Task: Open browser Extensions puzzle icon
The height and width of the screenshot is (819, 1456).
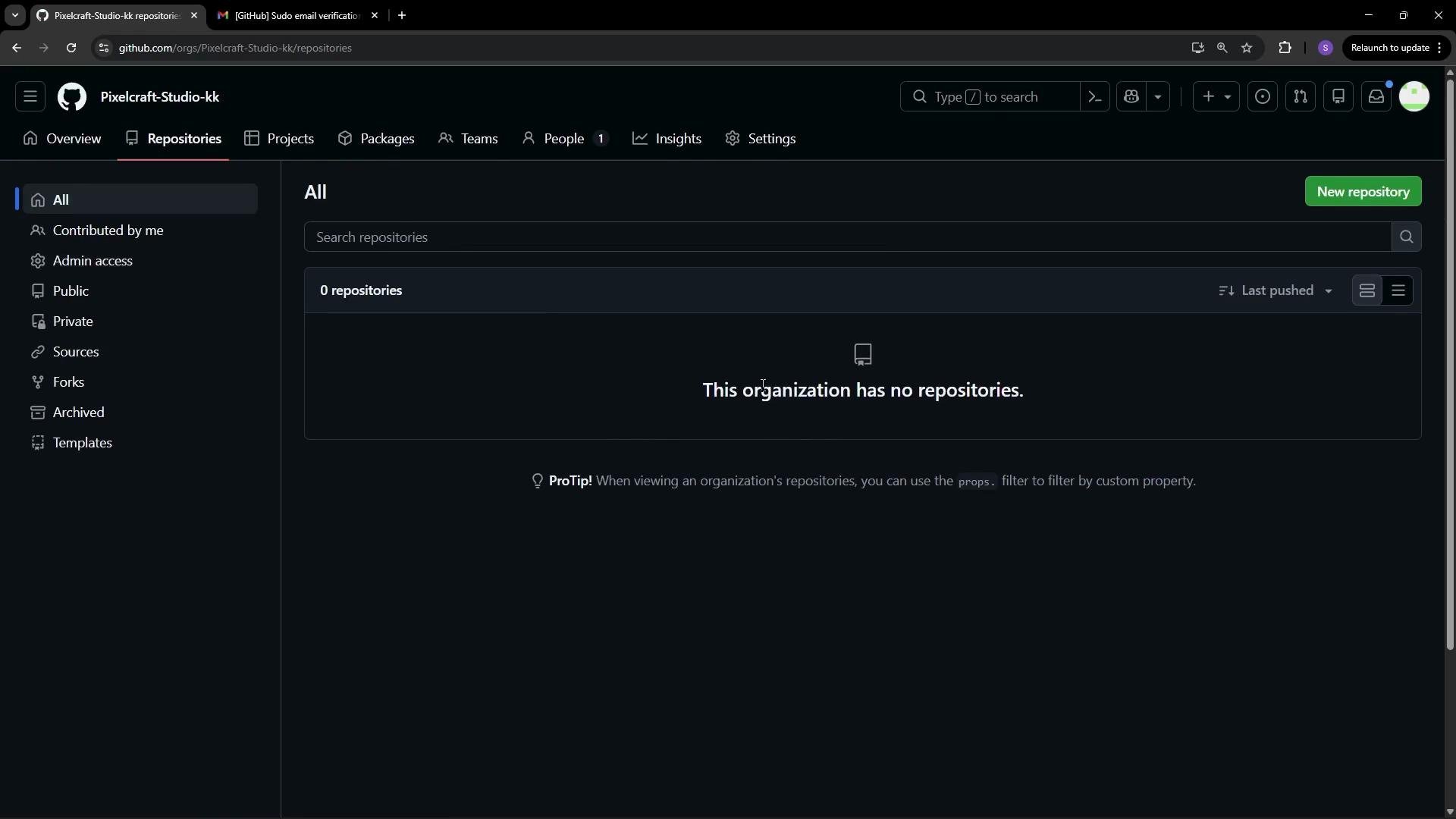Action: 1285,48
